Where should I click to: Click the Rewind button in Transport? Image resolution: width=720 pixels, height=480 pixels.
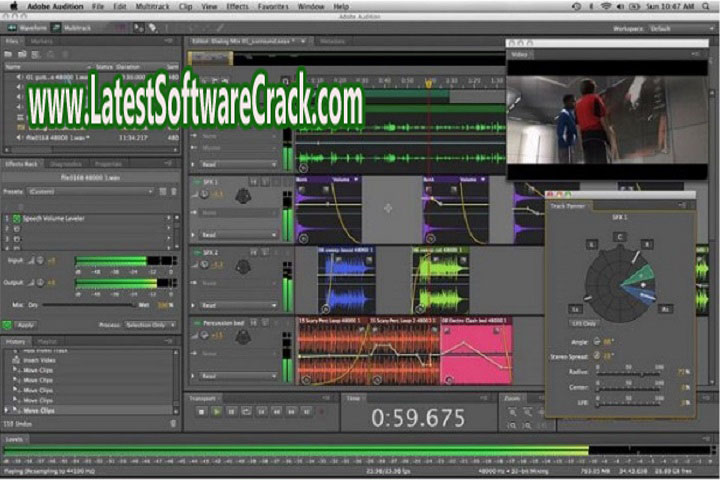(x=277, y=412)
